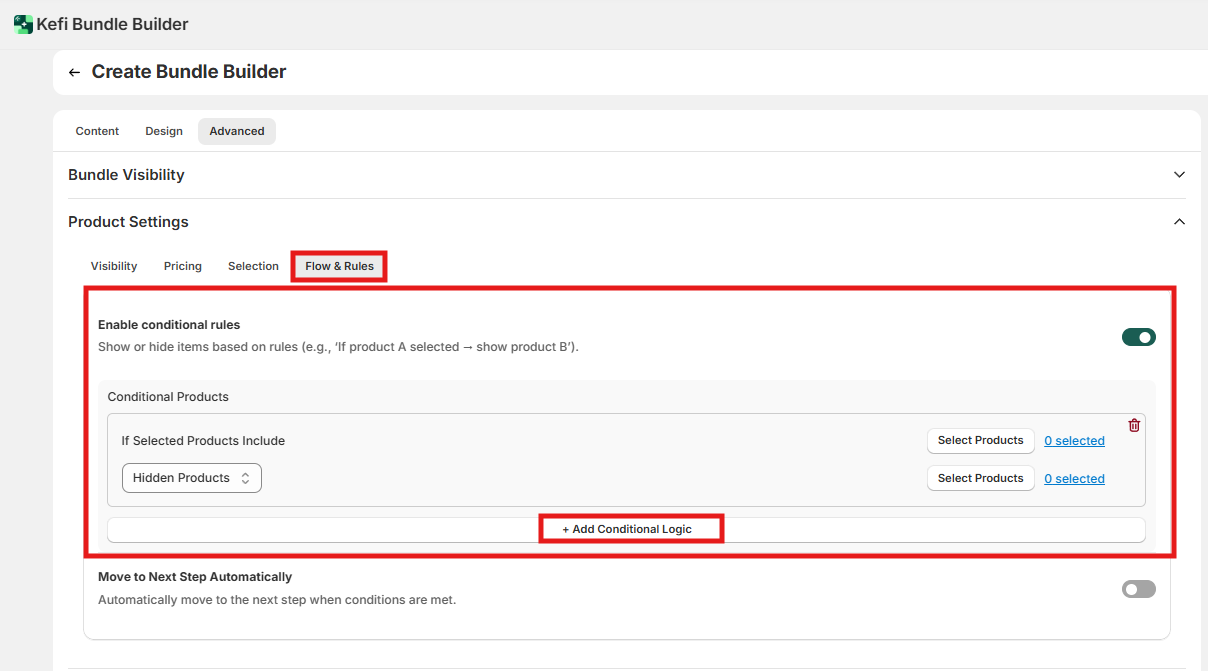Disable the Enable conditional rules toggle
The image size is (1208, 671).
click(x=1139, y=337)
